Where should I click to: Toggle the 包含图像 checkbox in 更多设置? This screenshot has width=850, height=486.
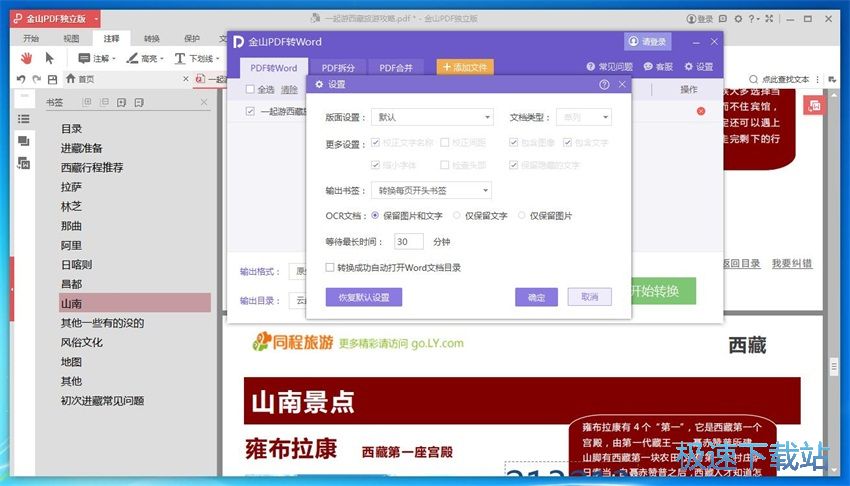(x=513, y=142)
